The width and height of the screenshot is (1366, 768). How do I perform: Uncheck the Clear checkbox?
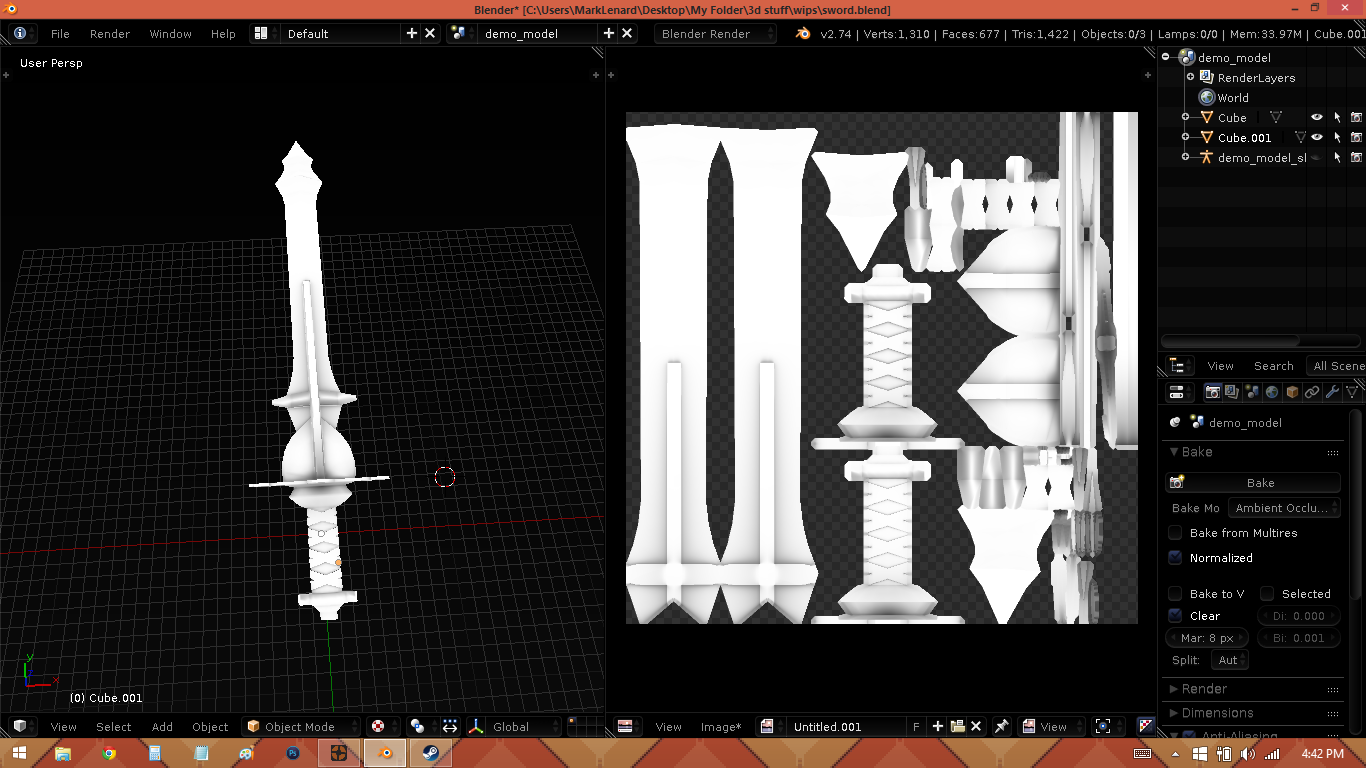coord(1176,616)
